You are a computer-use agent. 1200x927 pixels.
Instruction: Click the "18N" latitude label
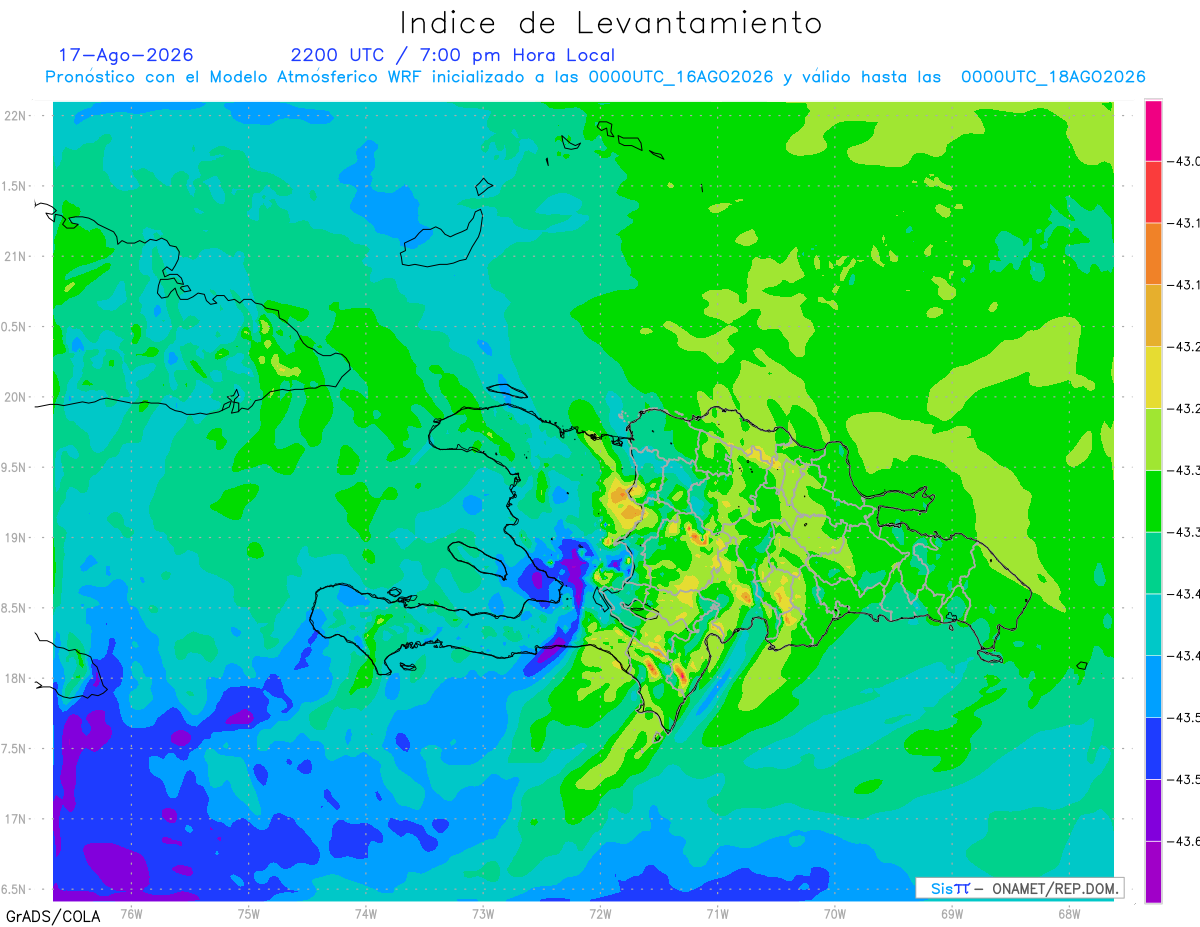(x=15, y=678)
